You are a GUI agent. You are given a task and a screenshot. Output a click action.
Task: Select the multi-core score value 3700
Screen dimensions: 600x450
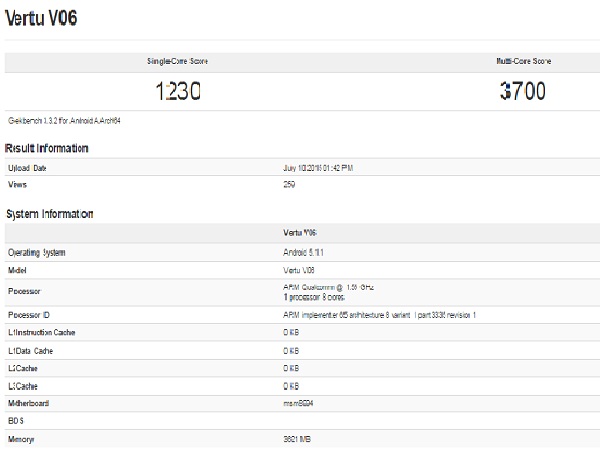(x=522, y=91)
